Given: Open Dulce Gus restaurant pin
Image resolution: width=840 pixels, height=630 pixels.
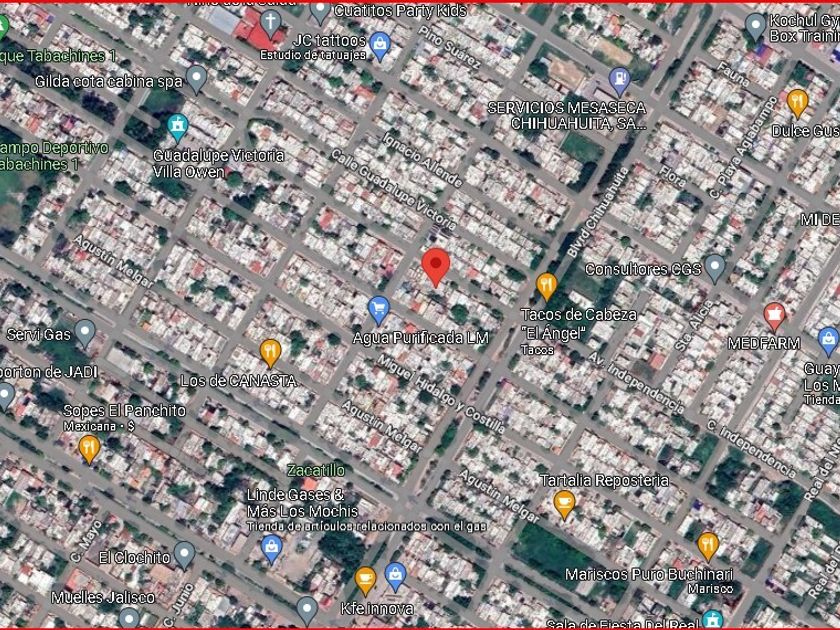Looking at the screenshot, I should point(797,103).
